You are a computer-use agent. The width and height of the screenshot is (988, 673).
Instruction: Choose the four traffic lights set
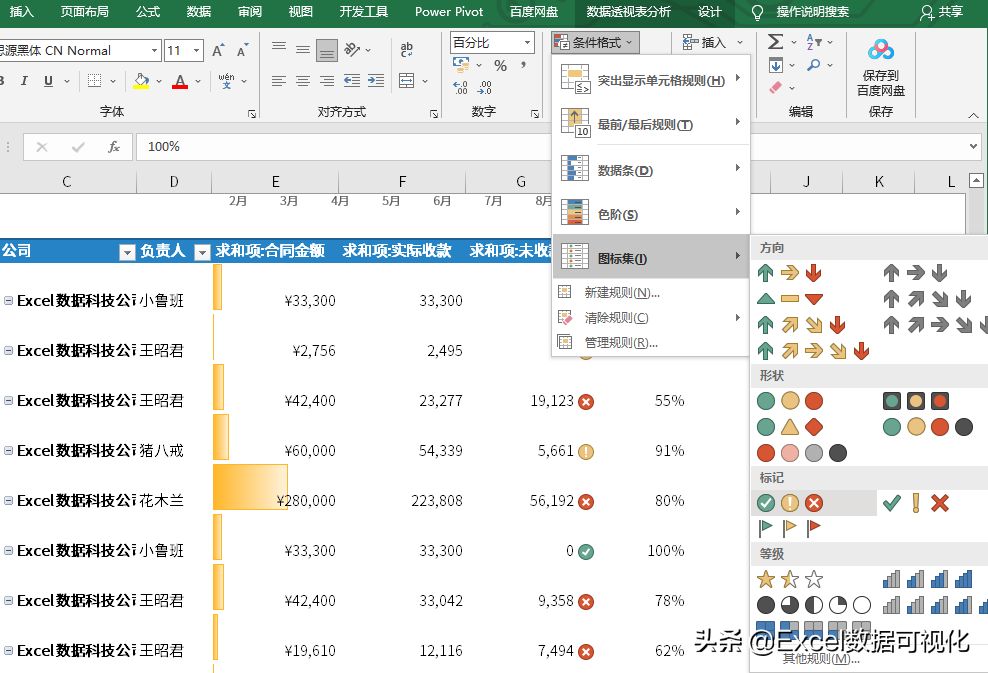coord(928,427)
